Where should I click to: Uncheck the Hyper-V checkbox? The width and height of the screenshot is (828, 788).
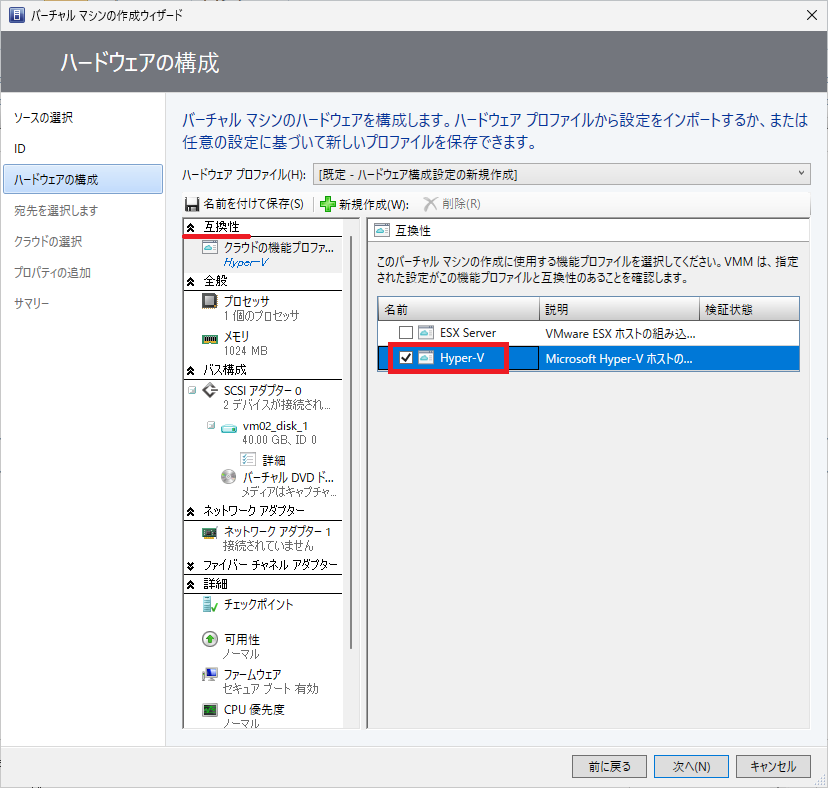[x=406, y=358]
